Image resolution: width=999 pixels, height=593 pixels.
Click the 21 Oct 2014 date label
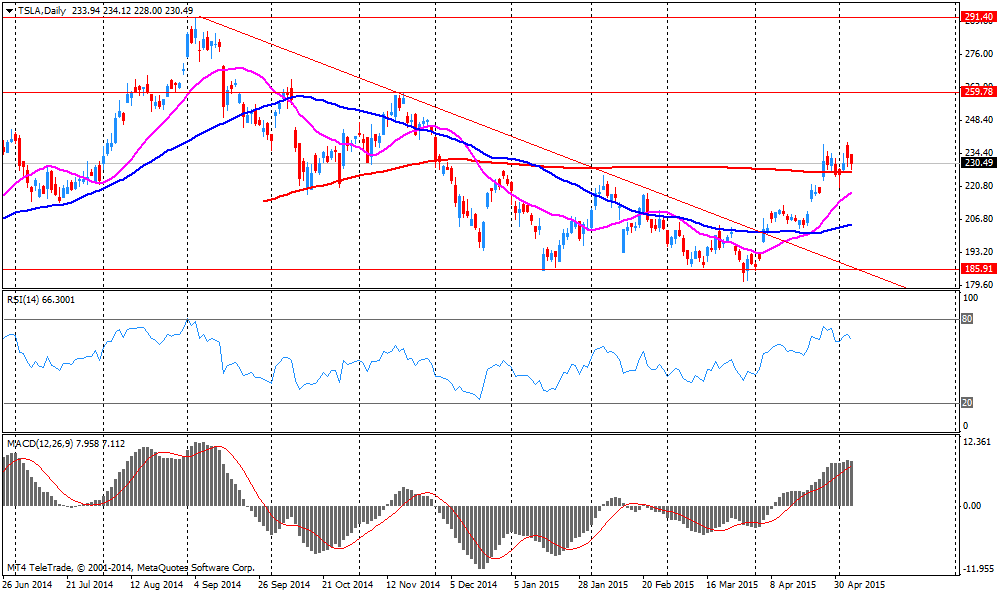pos(347,584)
